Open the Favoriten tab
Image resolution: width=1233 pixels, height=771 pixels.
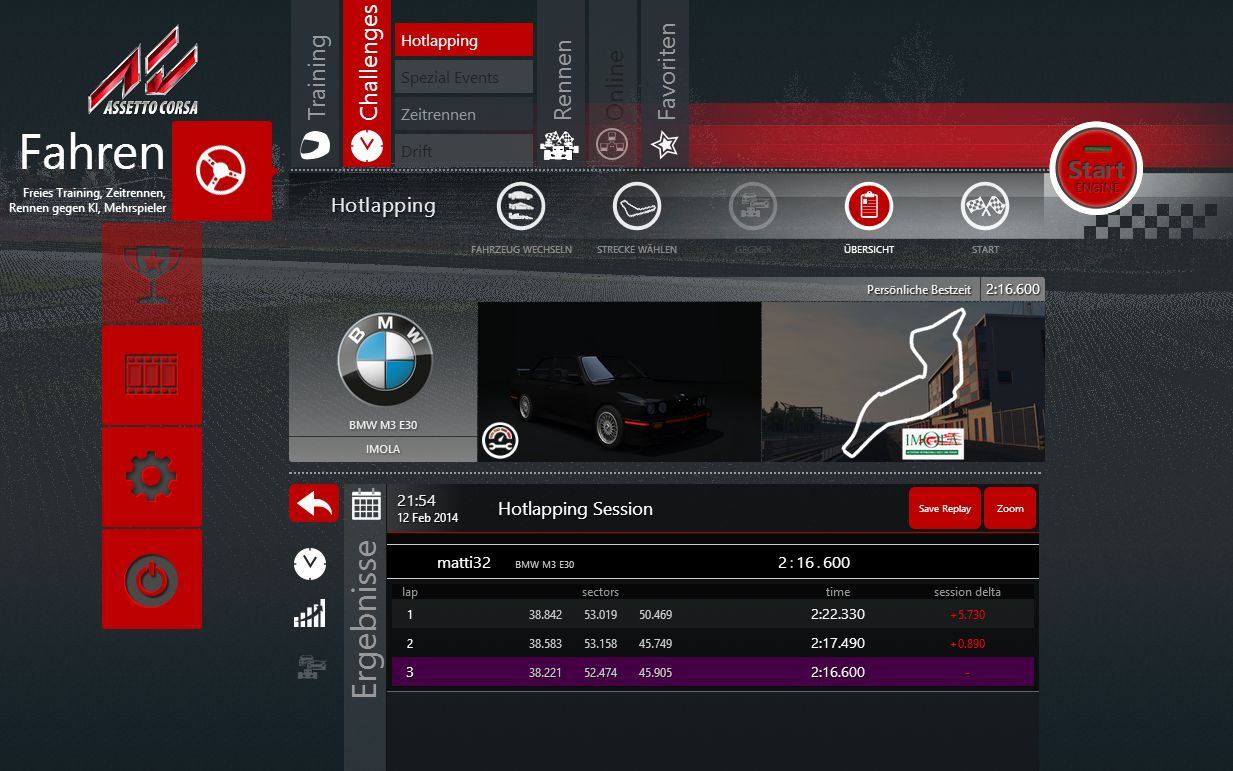click(665, 83)
